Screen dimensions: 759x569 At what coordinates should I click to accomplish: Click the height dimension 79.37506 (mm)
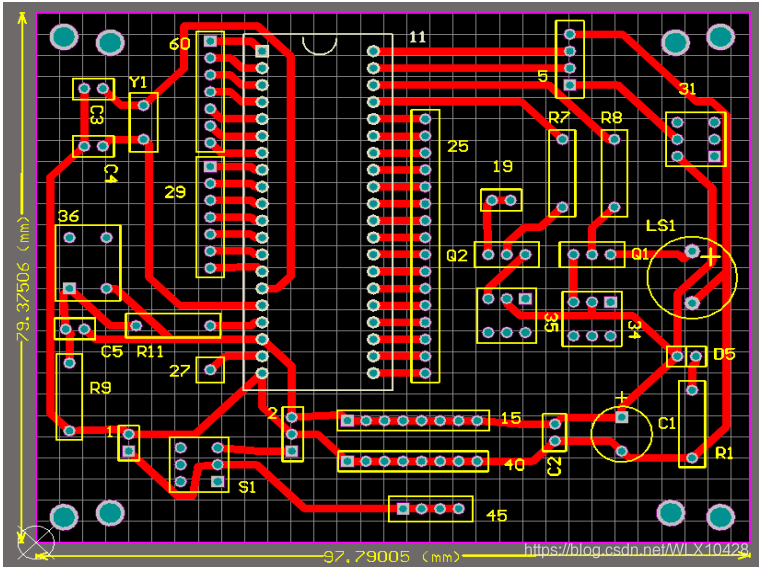pos(23,279)
